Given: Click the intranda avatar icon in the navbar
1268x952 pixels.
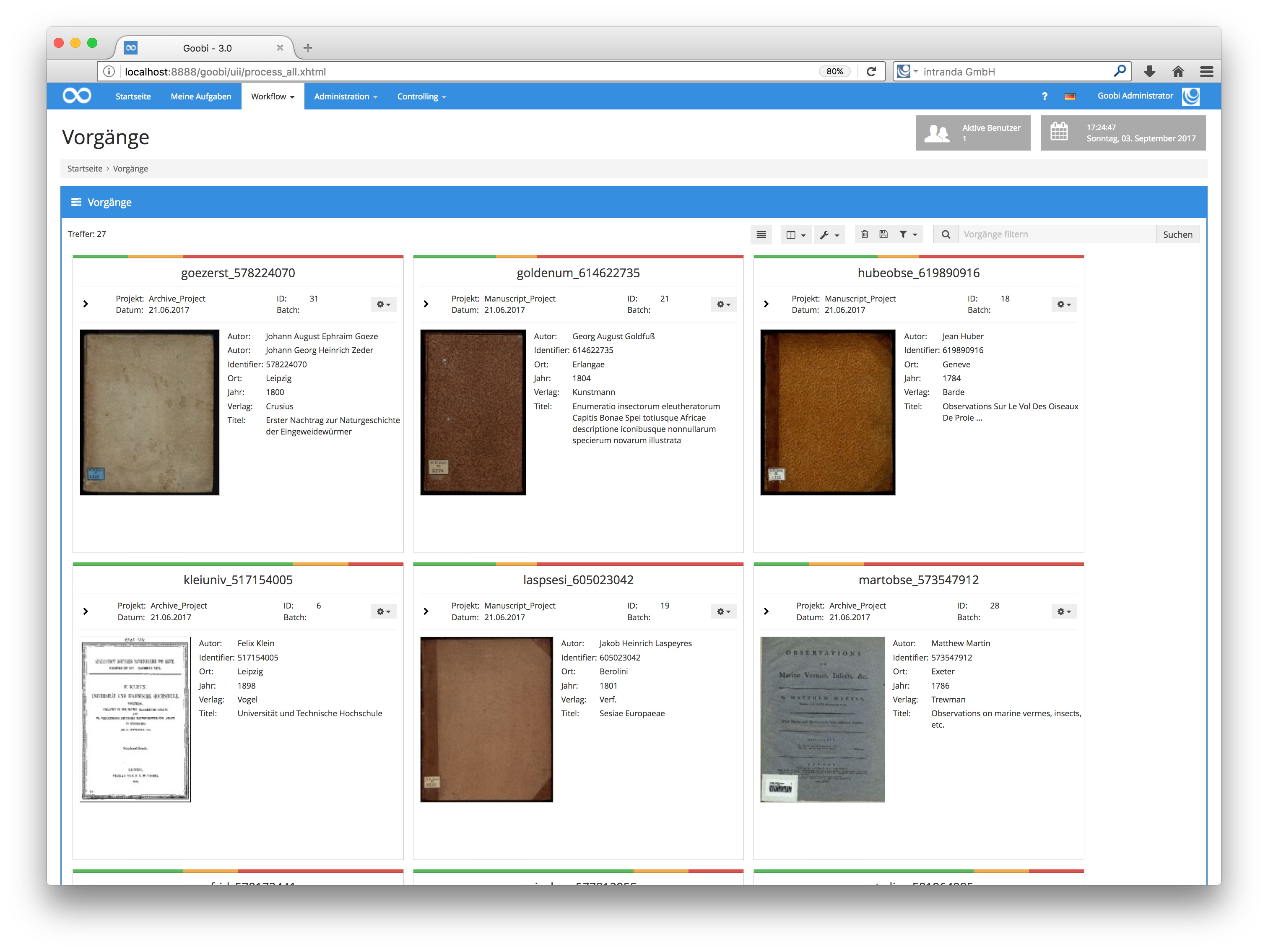Looking at the screenshot, I should (1190, 96).
